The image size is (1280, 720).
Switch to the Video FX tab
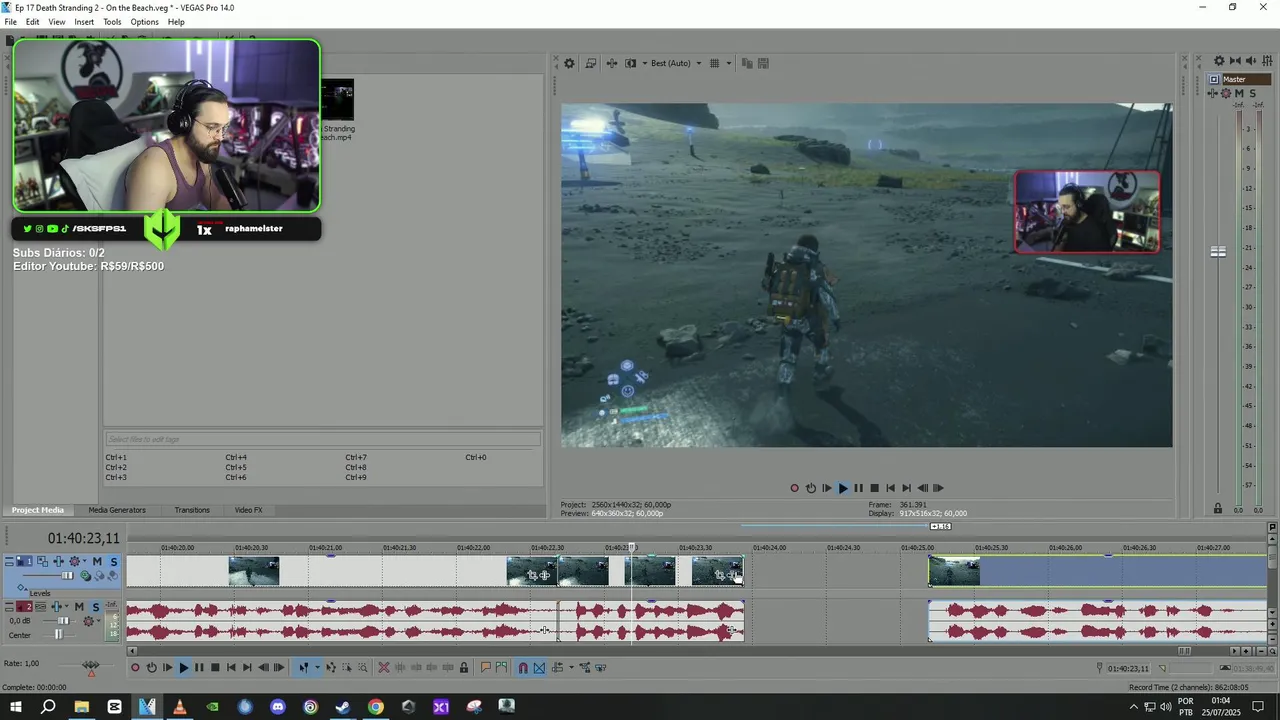pyautogui.click(x=248, y=510)
